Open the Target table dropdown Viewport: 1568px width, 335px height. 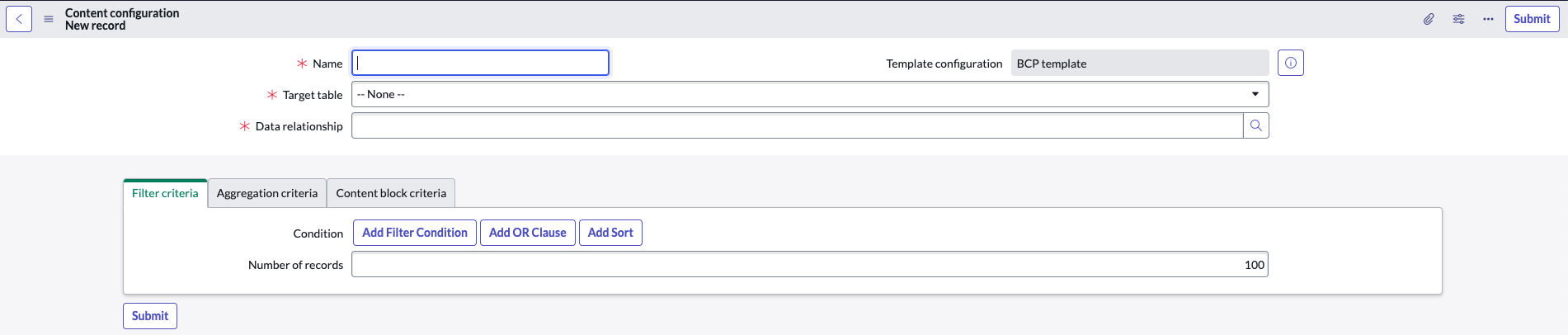810,94
